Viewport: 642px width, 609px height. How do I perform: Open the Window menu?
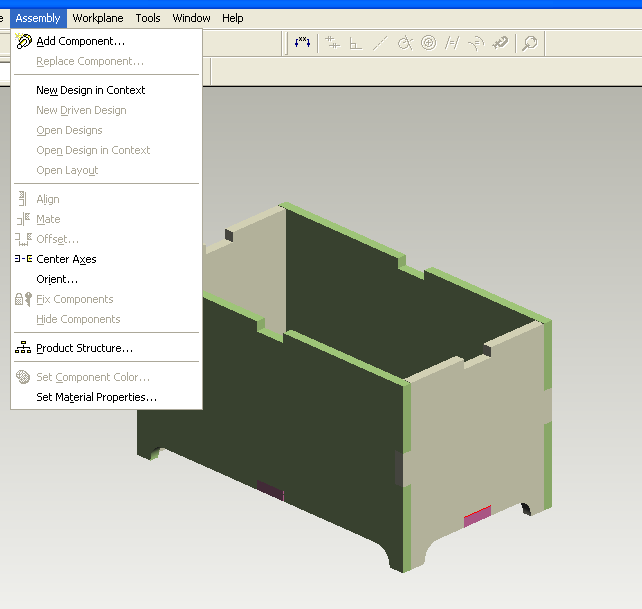[x=191, y=18]
